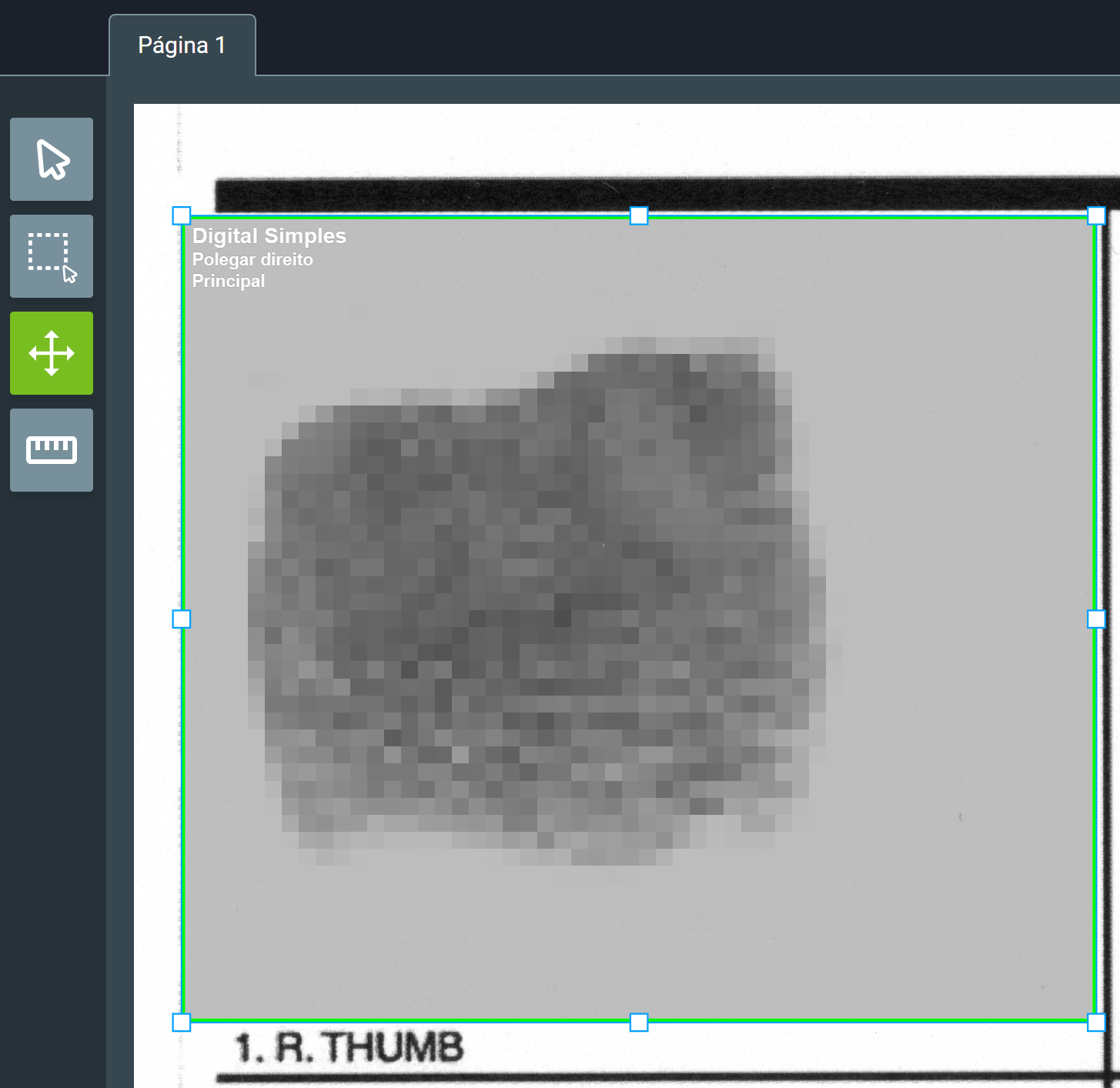Image resolution: width=1120 pixels, height=1088 pixels.
Task: Click the 'Digital Simples' label
Action: [269, 236]
